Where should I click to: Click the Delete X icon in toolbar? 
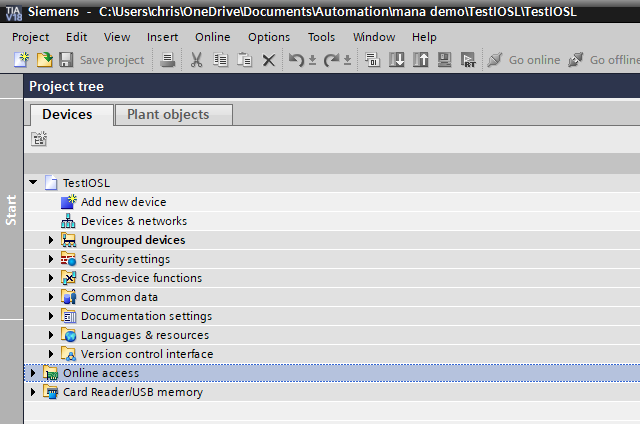269,60
